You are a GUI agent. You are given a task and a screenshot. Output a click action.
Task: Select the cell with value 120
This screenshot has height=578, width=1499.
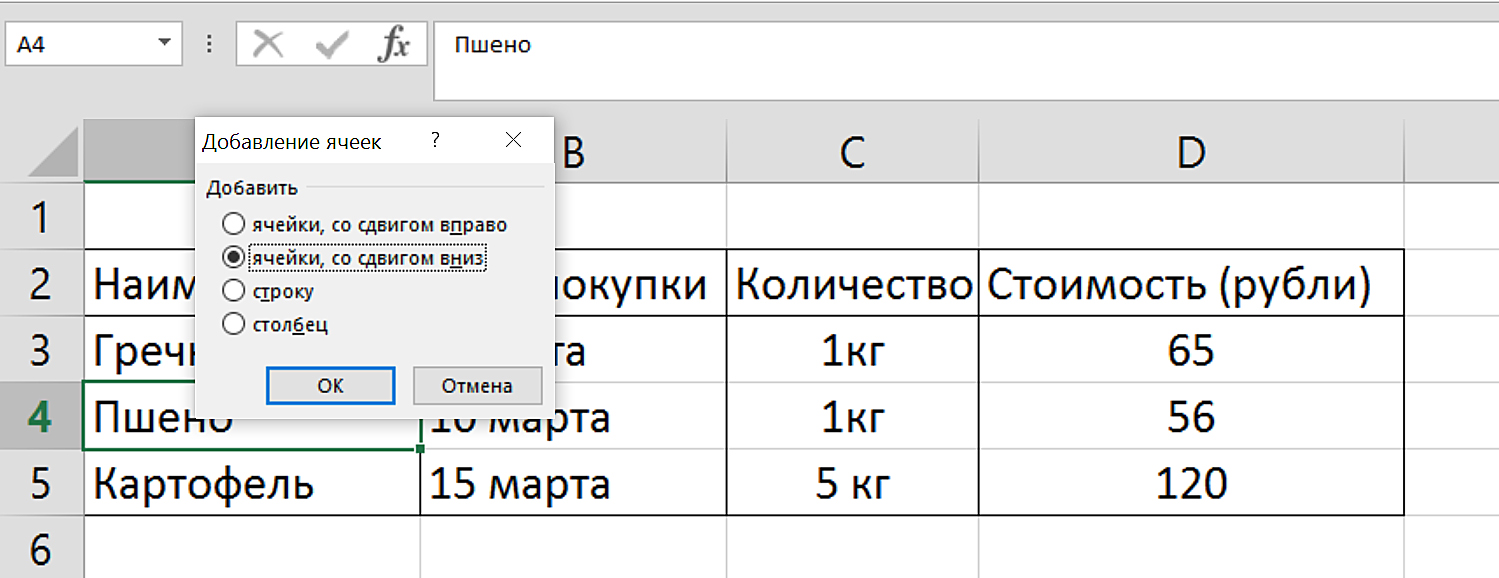coord(1191,484)
